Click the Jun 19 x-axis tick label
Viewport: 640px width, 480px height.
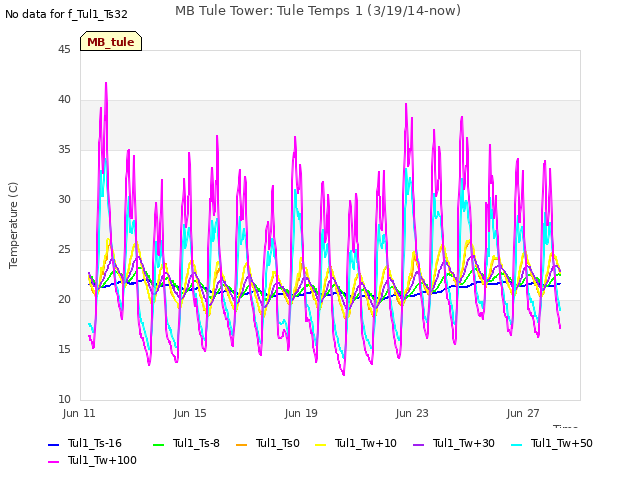coord(301,413)
